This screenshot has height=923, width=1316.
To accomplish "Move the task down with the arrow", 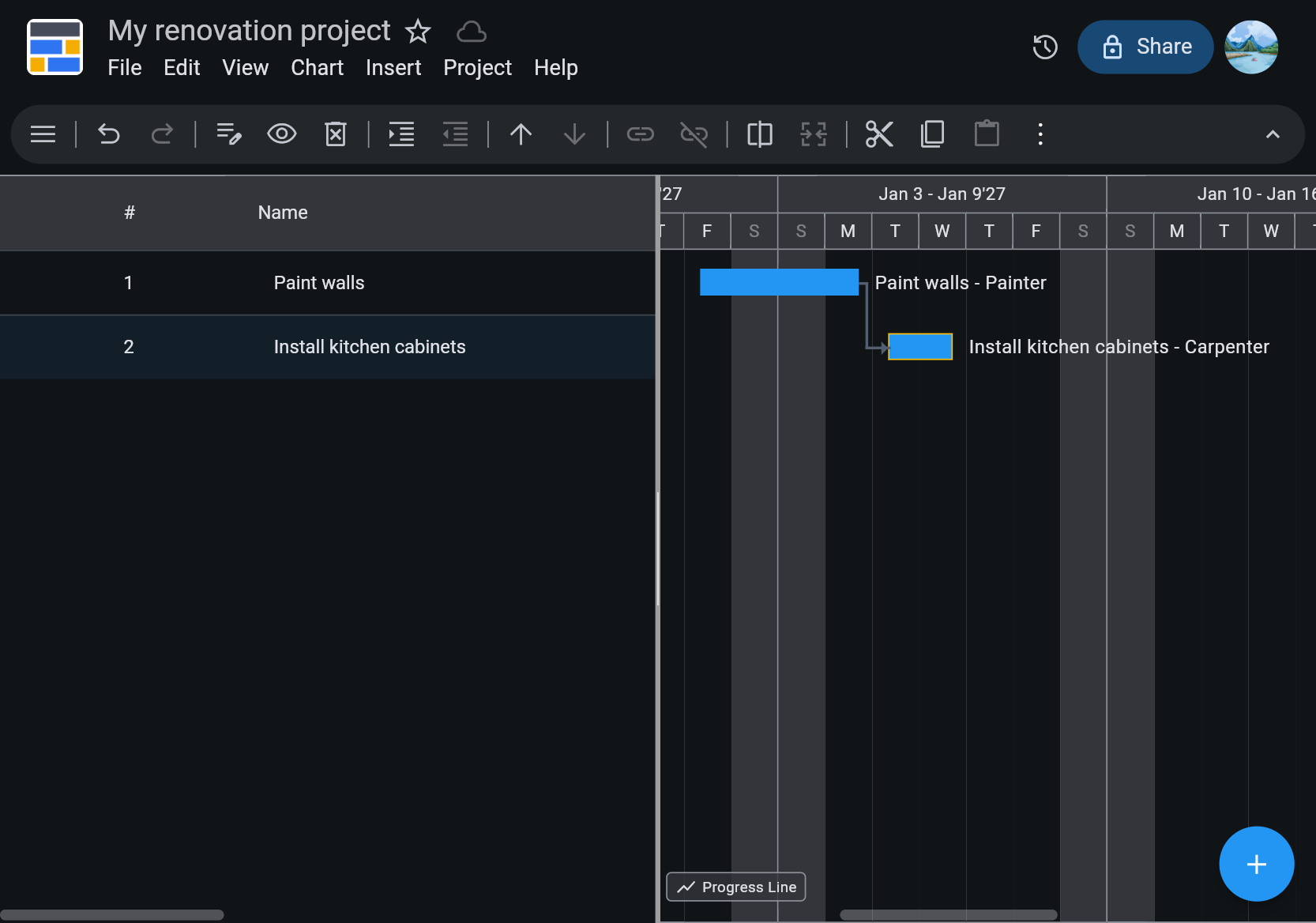I will 574,134.
